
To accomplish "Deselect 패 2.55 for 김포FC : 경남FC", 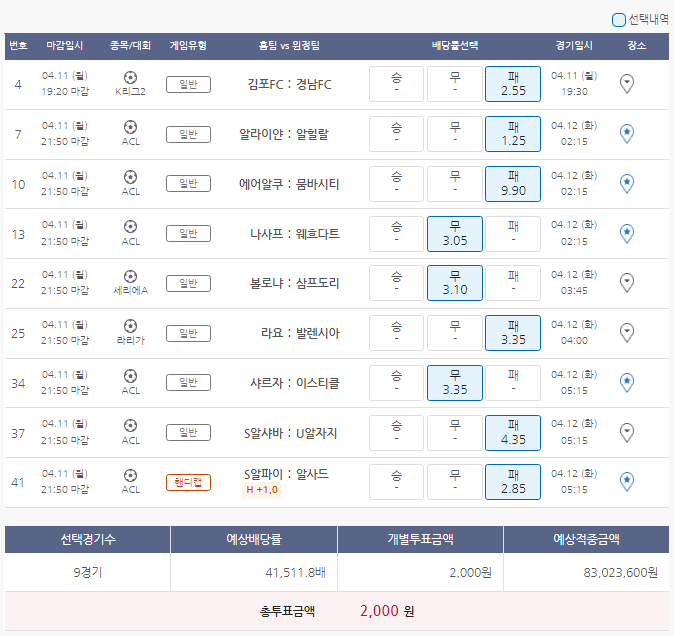I will (x=513, y=84).
